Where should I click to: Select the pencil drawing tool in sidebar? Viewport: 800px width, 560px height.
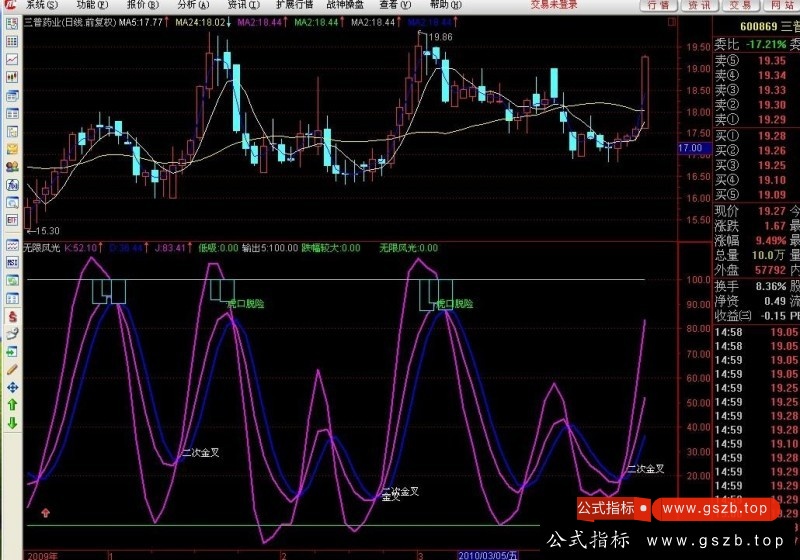(x=12, y=369)
